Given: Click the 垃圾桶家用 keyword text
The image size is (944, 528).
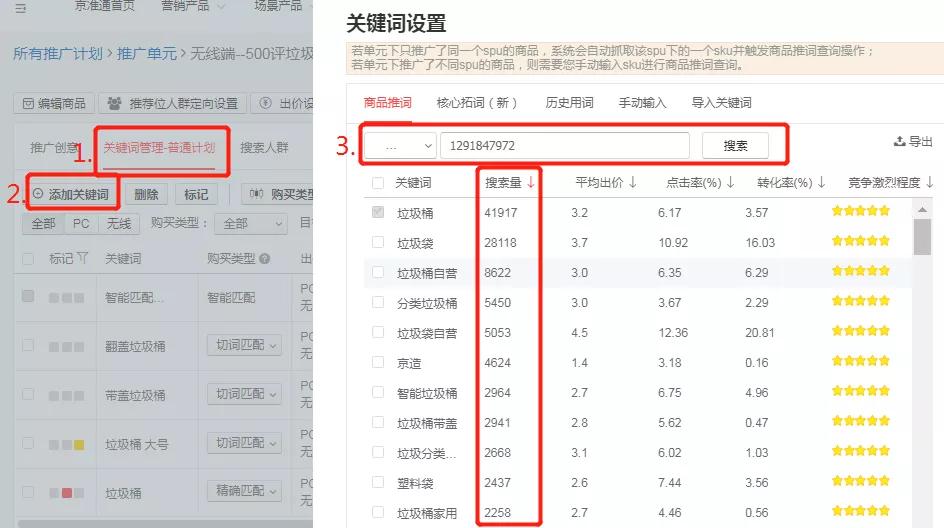Looking at the screenshot, I should [427, 514].
